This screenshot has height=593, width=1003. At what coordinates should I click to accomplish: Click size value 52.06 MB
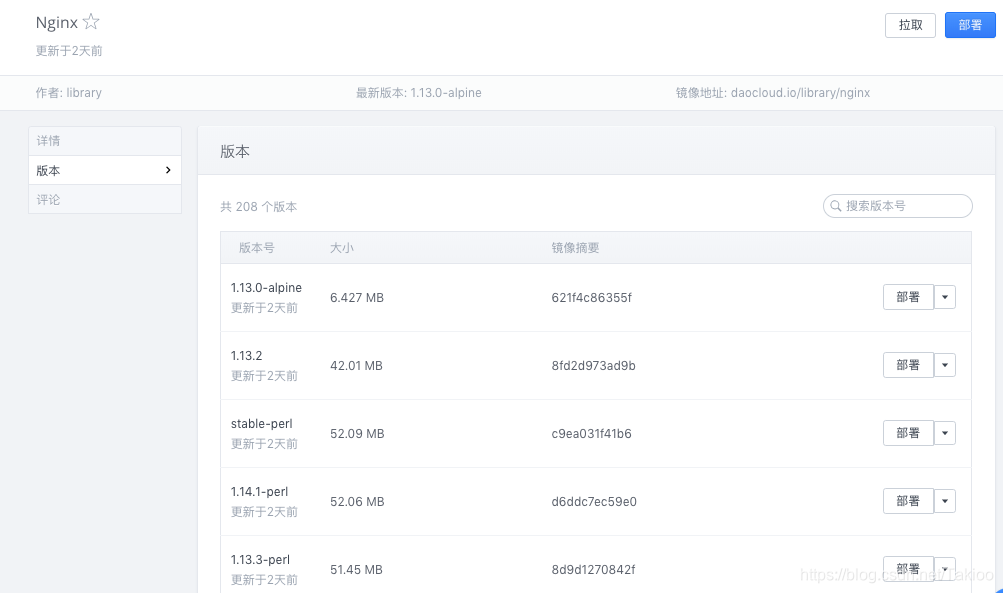[357, 502]
